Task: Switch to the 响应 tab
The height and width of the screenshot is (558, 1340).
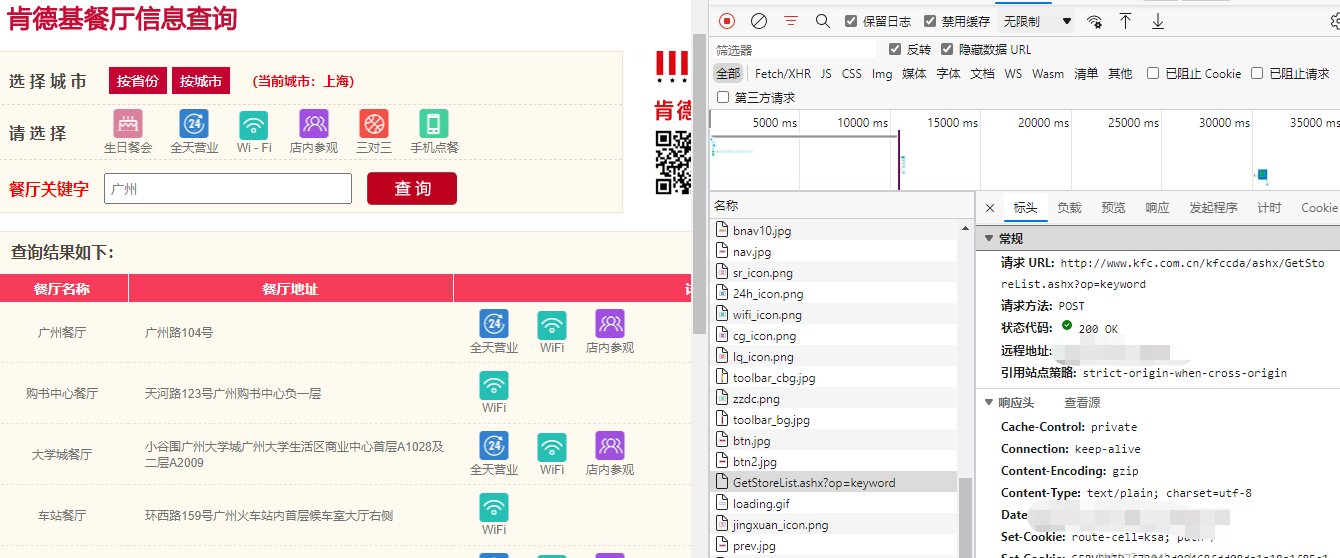Action: pyautogui.click(x=1157, y=208)
